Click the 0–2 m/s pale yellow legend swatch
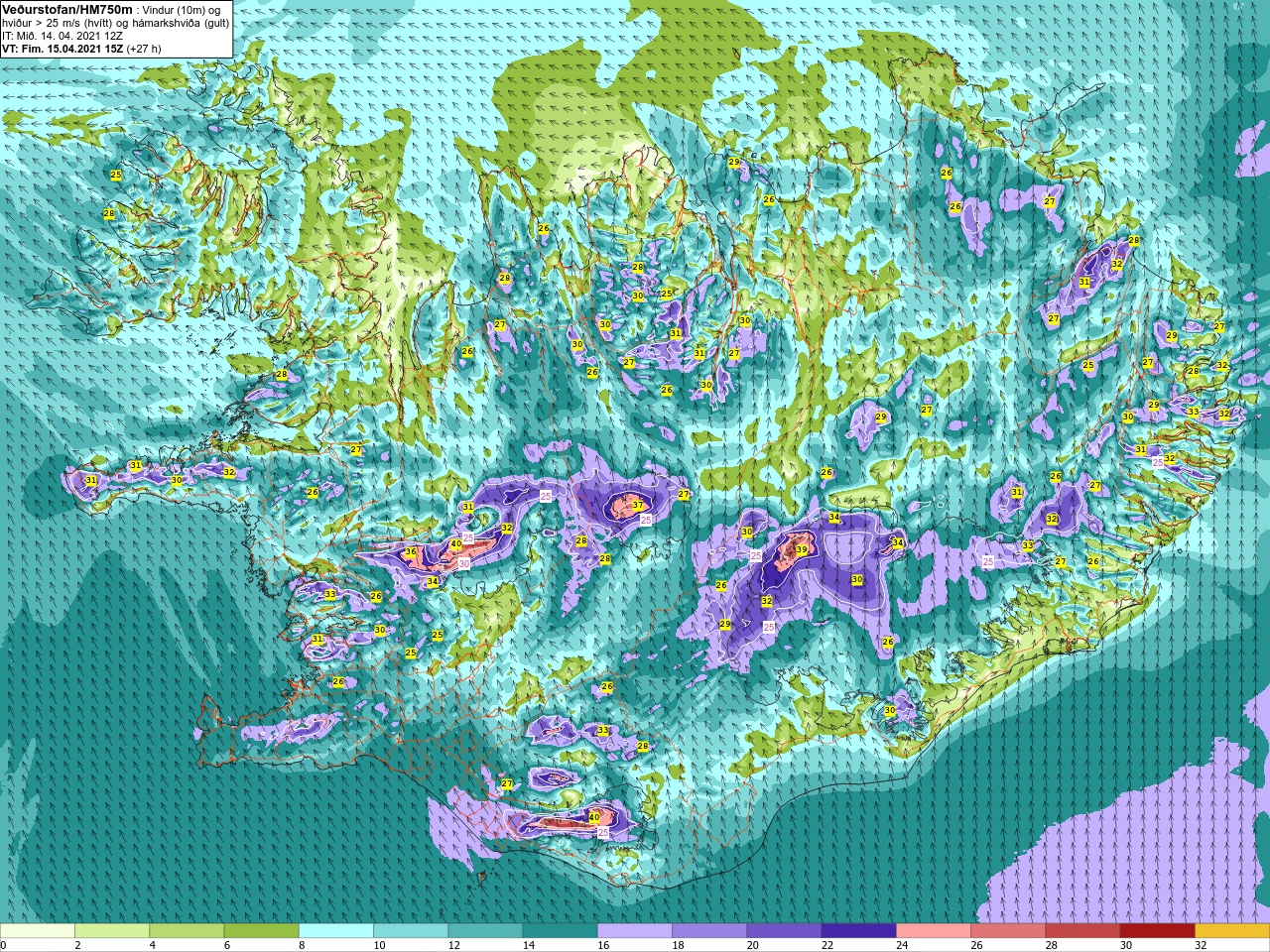The width and height of the screenshot is (1270, 952). pyautogui.click(x=38, y=931)
